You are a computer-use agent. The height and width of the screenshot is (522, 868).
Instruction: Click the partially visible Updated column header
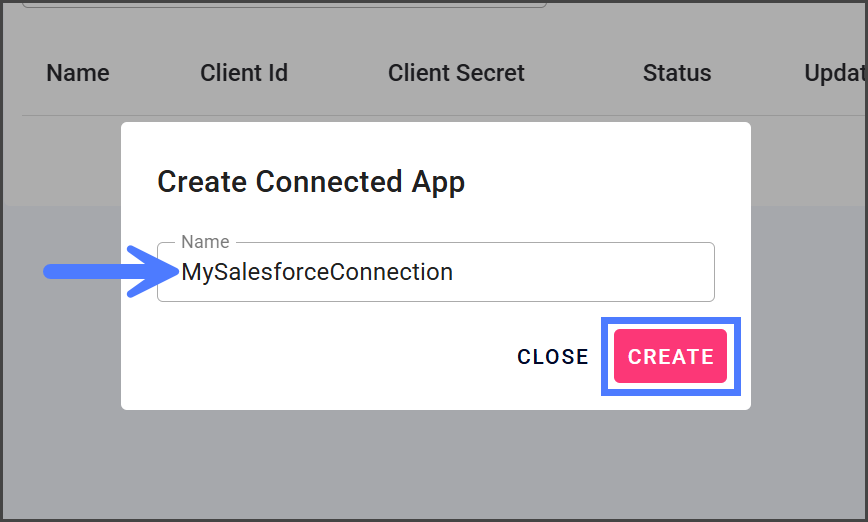tap(834, 73)
